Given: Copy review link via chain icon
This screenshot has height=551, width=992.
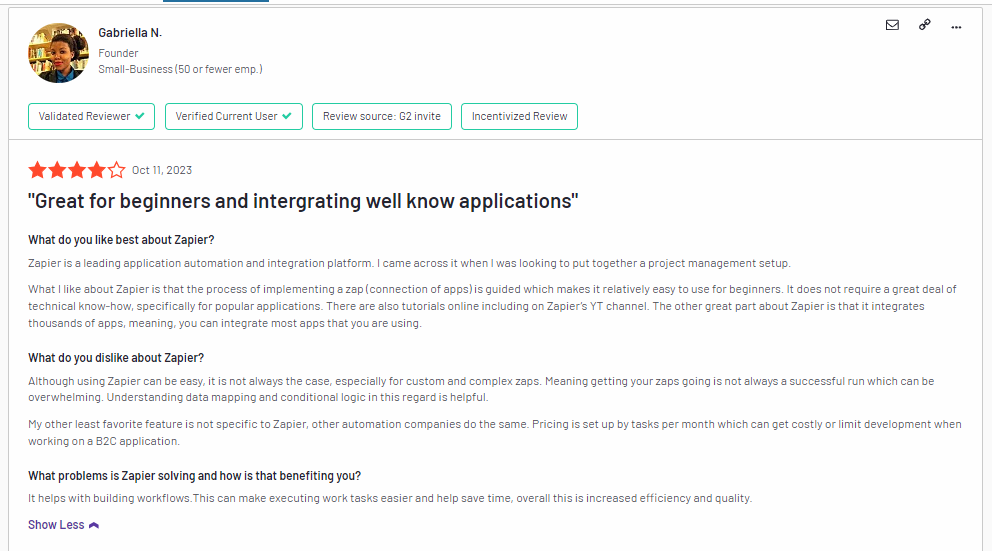Looking at the screenshot, I should pyautogui.click(x=924, y=25).
